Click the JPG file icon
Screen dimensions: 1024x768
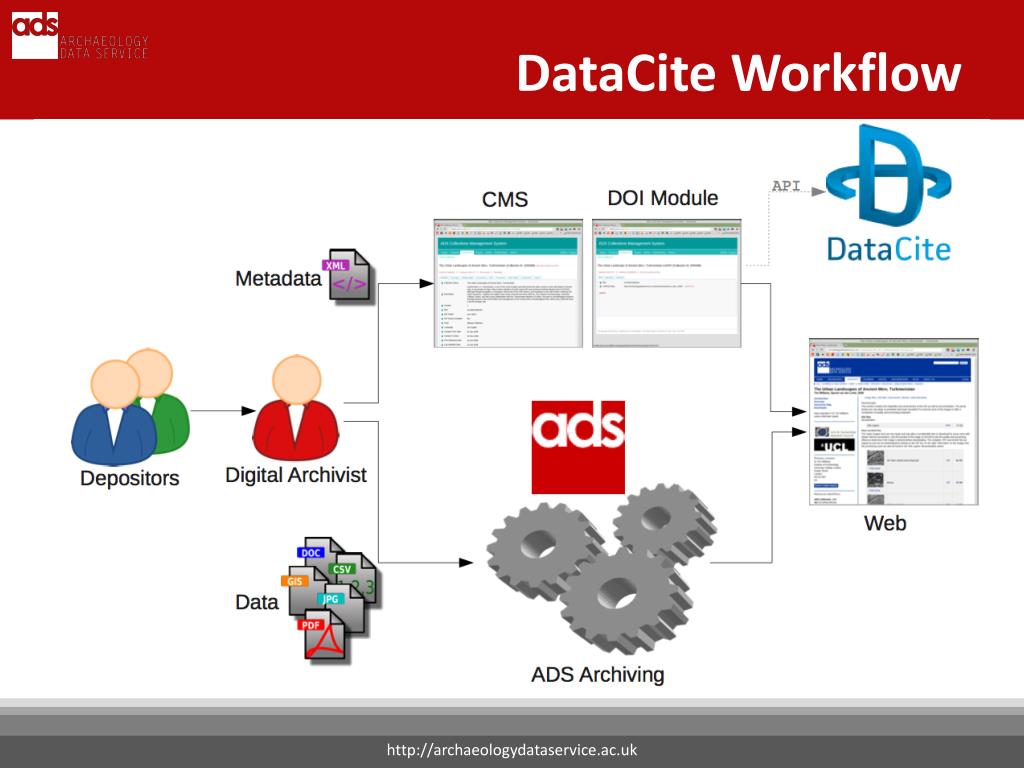(x=342, y=607)
